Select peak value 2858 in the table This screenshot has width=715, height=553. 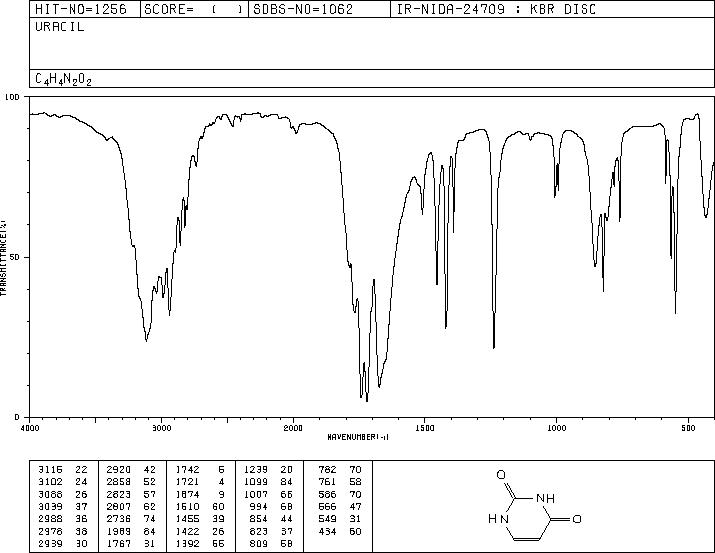click(x=119, y=482)
